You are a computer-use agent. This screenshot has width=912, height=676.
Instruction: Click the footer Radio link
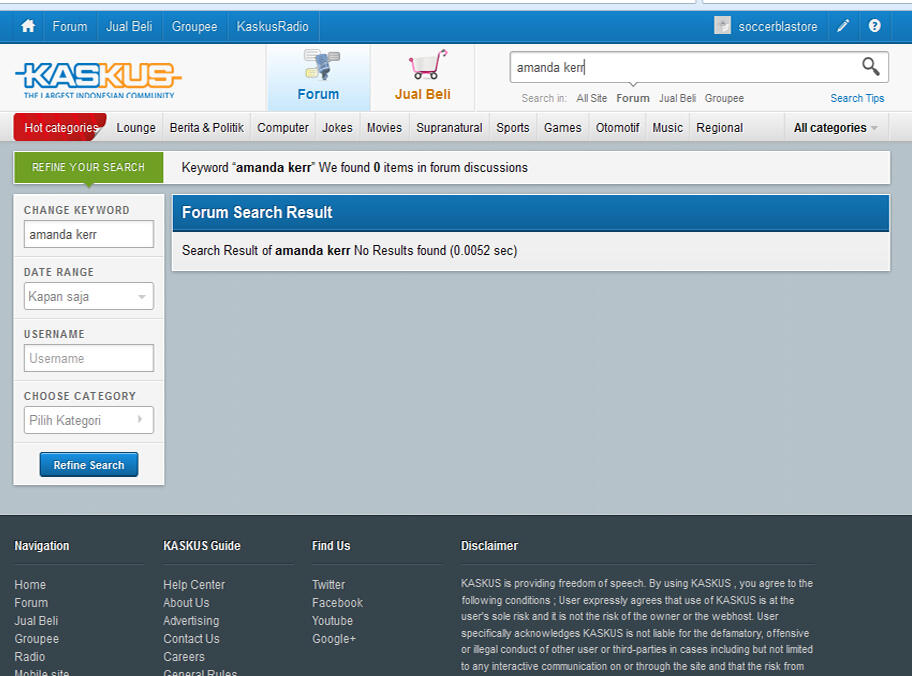(x=30, y=657)
